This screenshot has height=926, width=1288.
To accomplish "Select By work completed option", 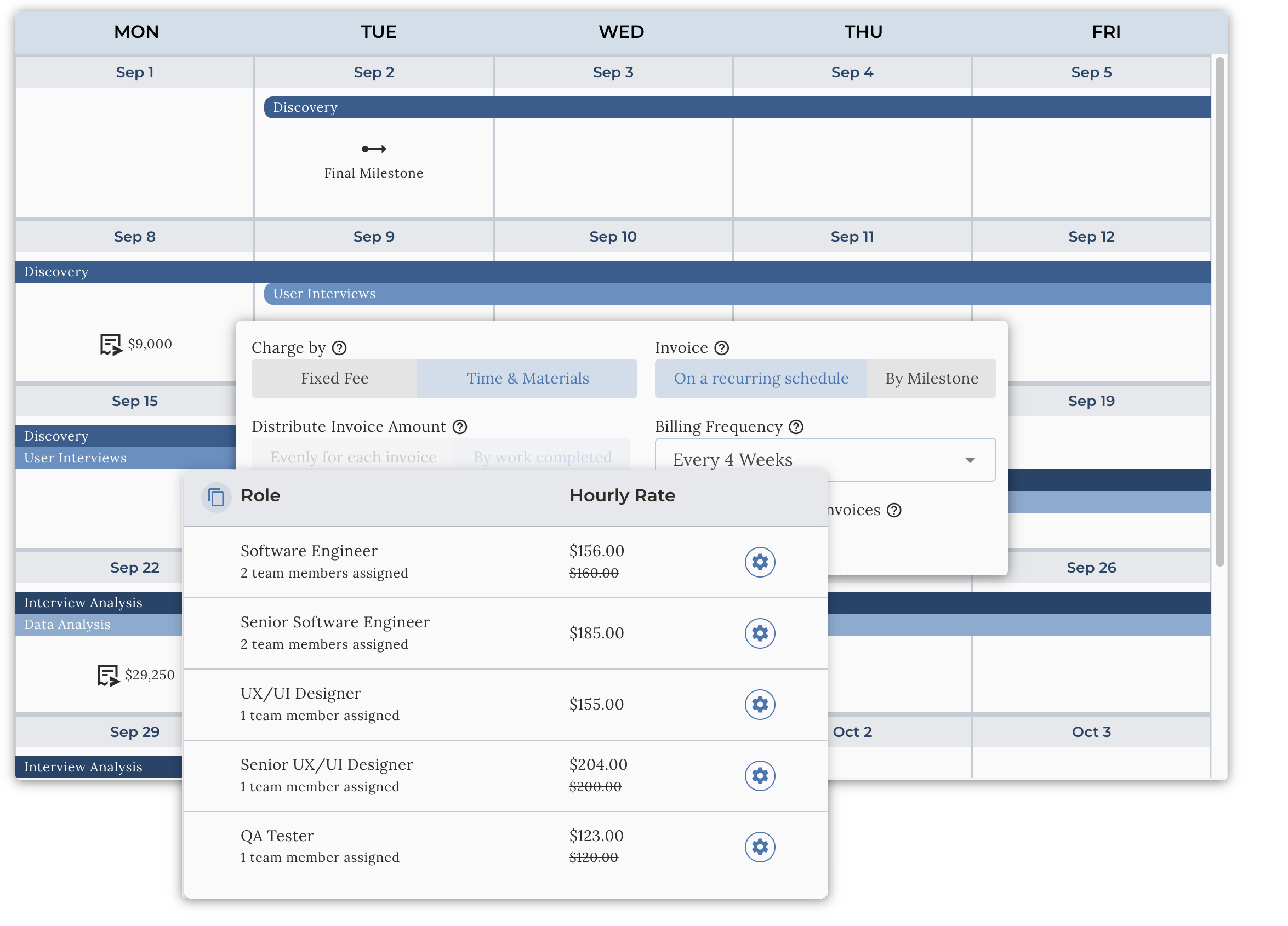I will click(543, 457).
